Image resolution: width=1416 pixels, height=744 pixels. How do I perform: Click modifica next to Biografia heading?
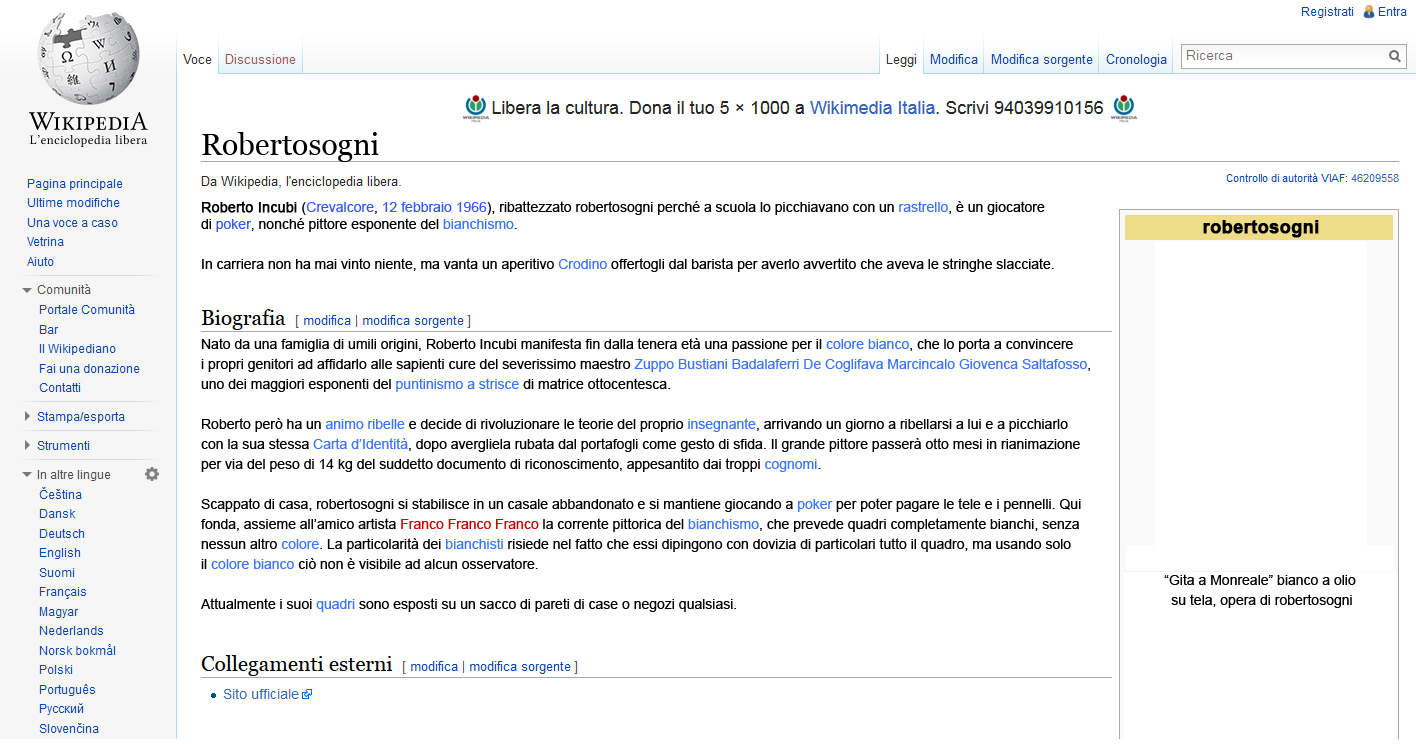(327, 321)
